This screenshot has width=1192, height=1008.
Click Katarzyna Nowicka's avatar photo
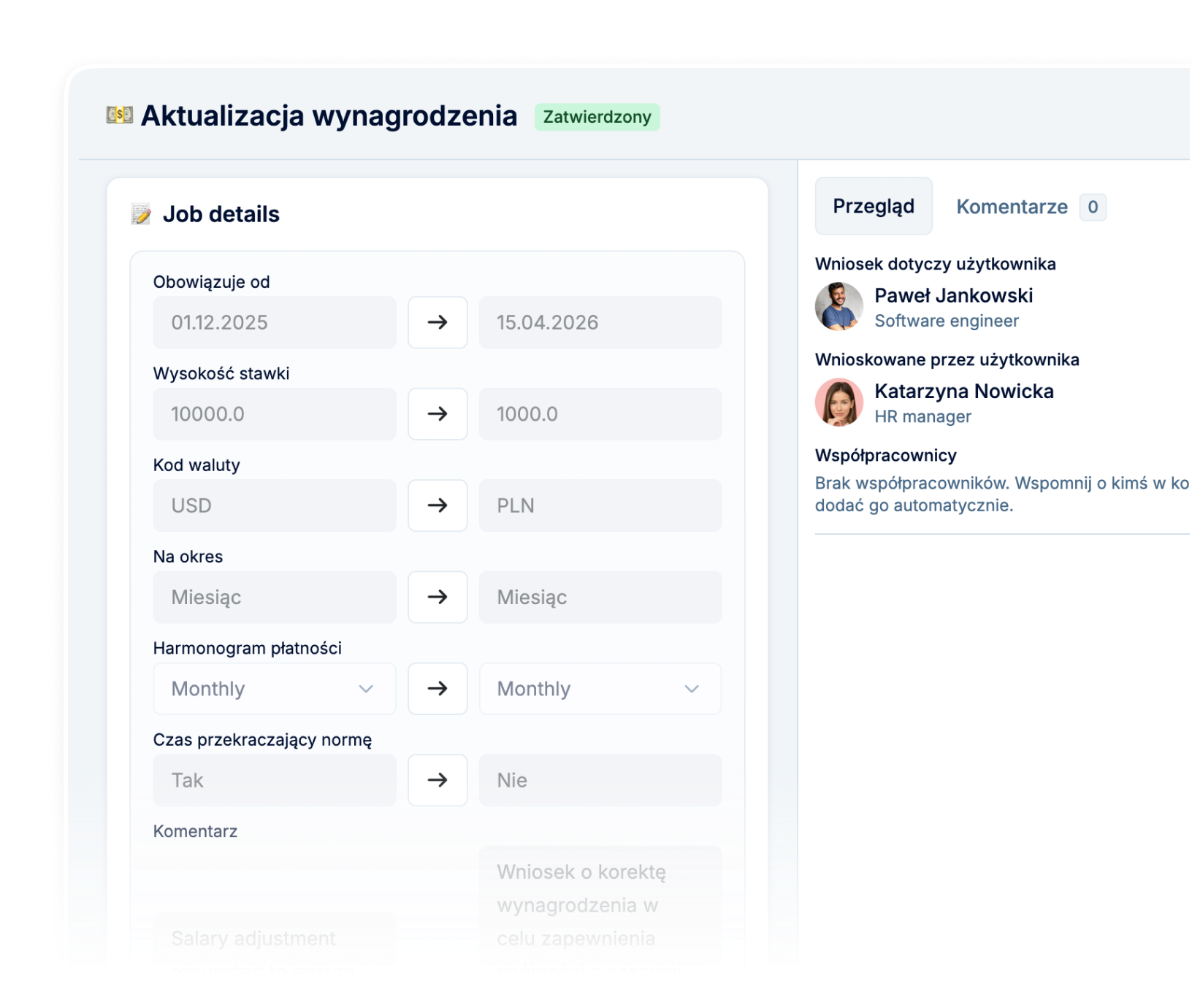tap(839, 402)
